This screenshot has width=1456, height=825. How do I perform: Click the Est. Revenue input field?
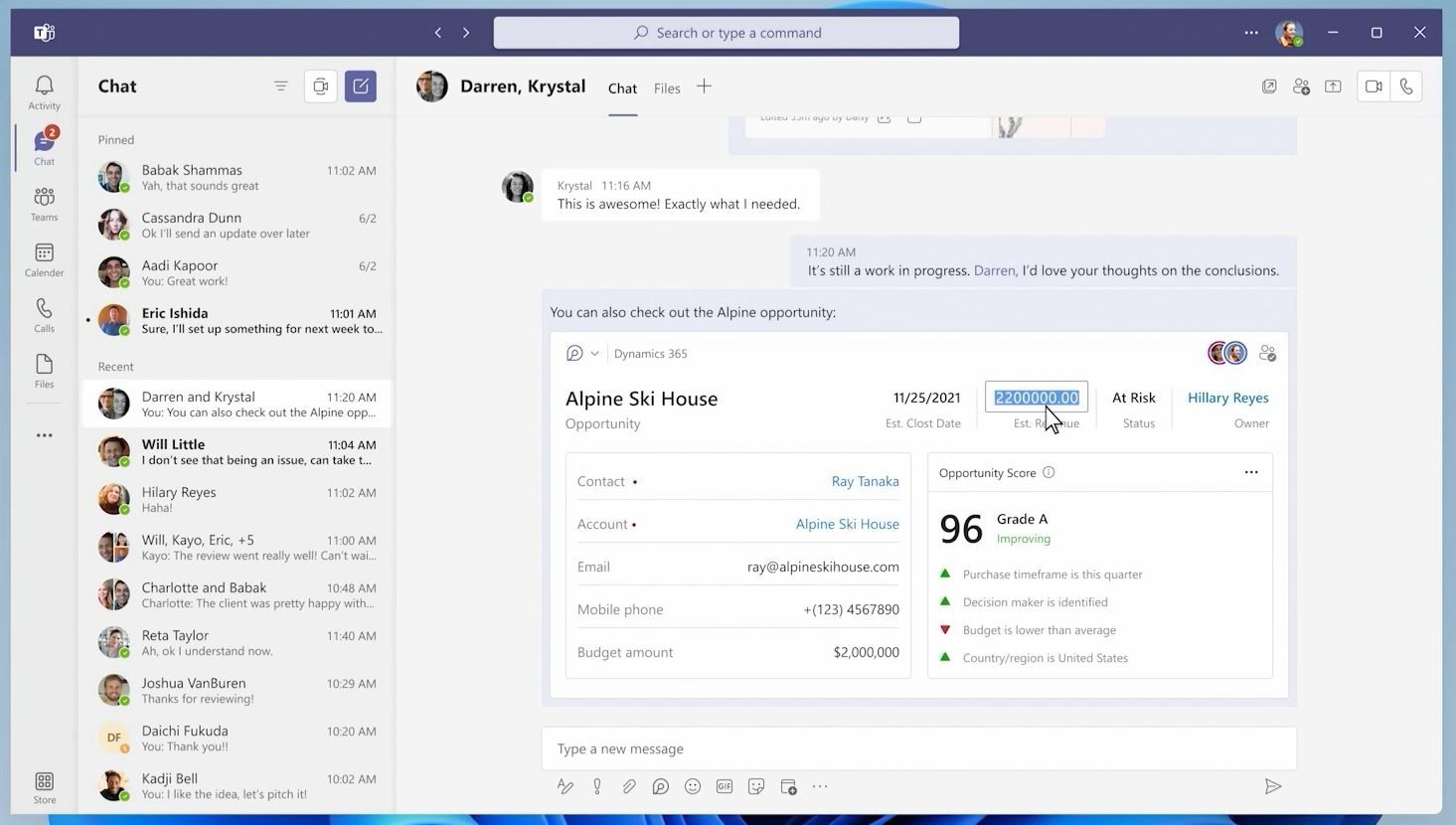tap(1036, 398)
